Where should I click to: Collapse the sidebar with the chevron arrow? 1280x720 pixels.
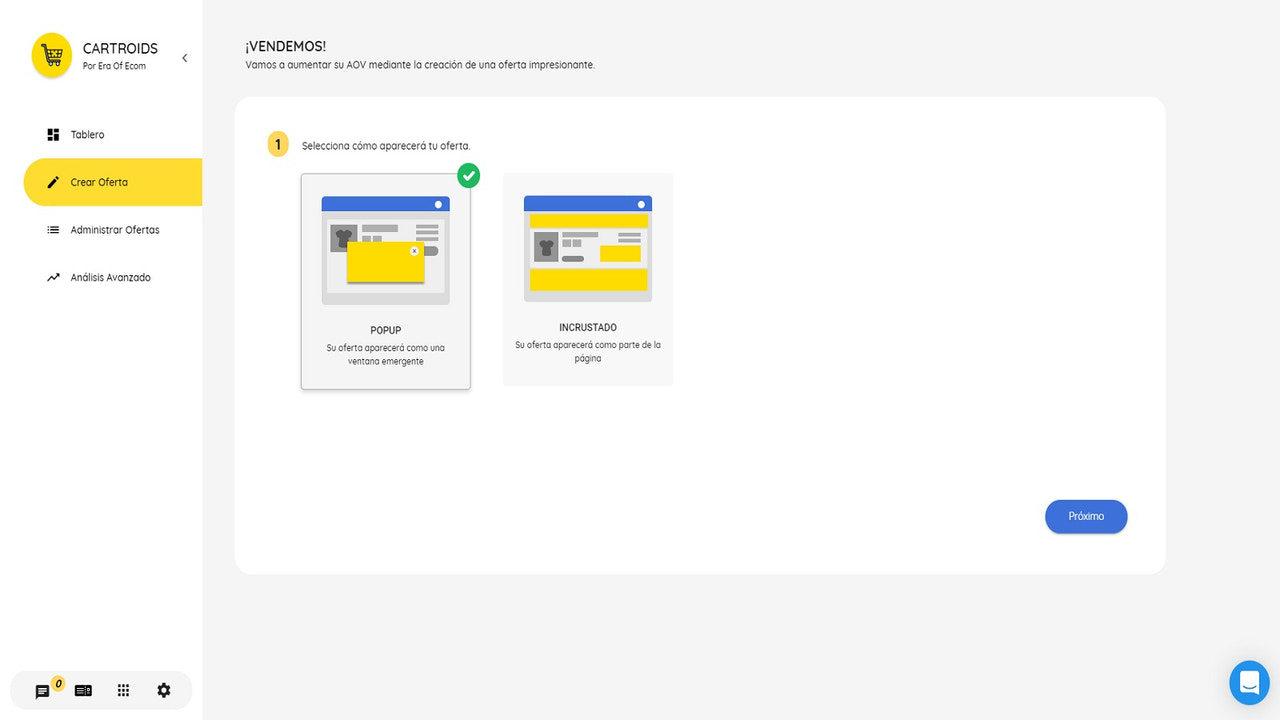coord(185,58)
